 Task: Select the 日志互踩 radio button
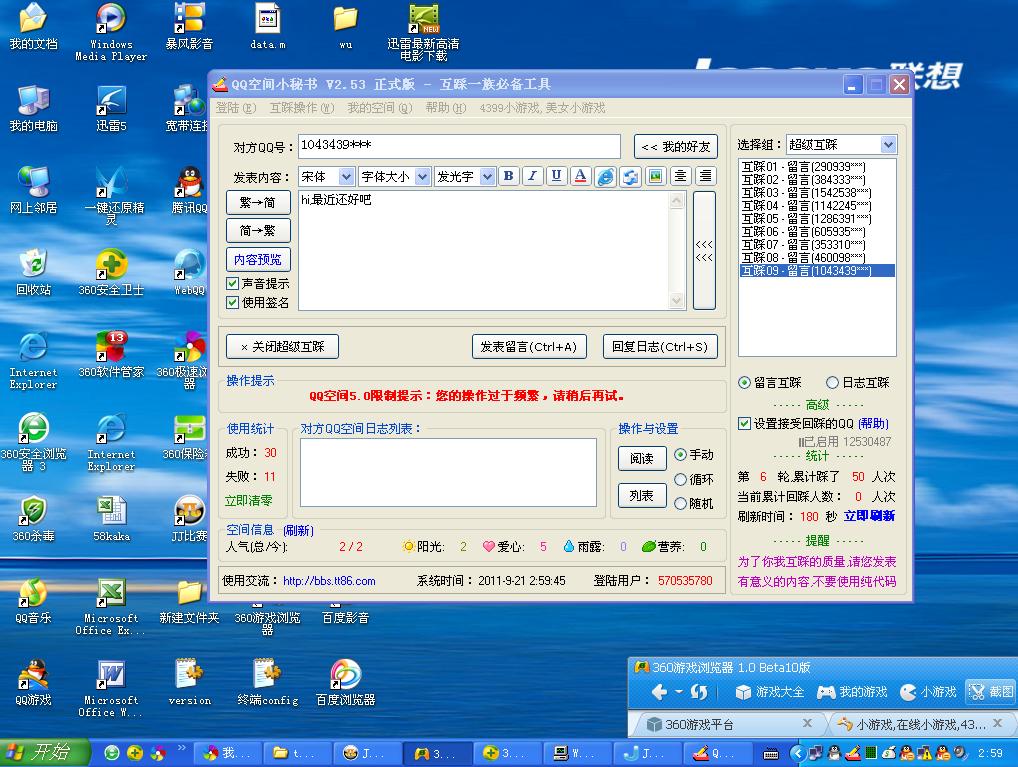pyautogui.click(x=832, y=383)
